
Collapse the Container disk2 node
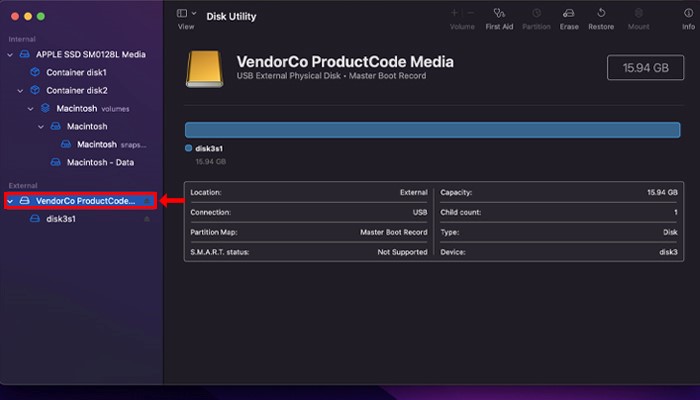point(20,90)
